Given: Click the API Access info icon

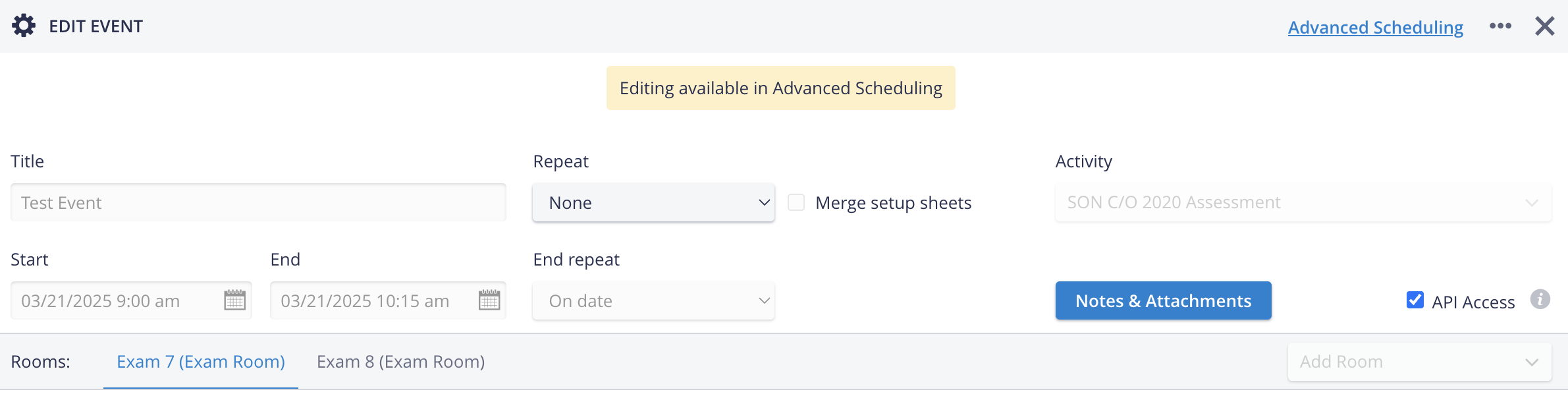Looking at the screenshot, I should pyautogui.click(x=1540, y=299).
